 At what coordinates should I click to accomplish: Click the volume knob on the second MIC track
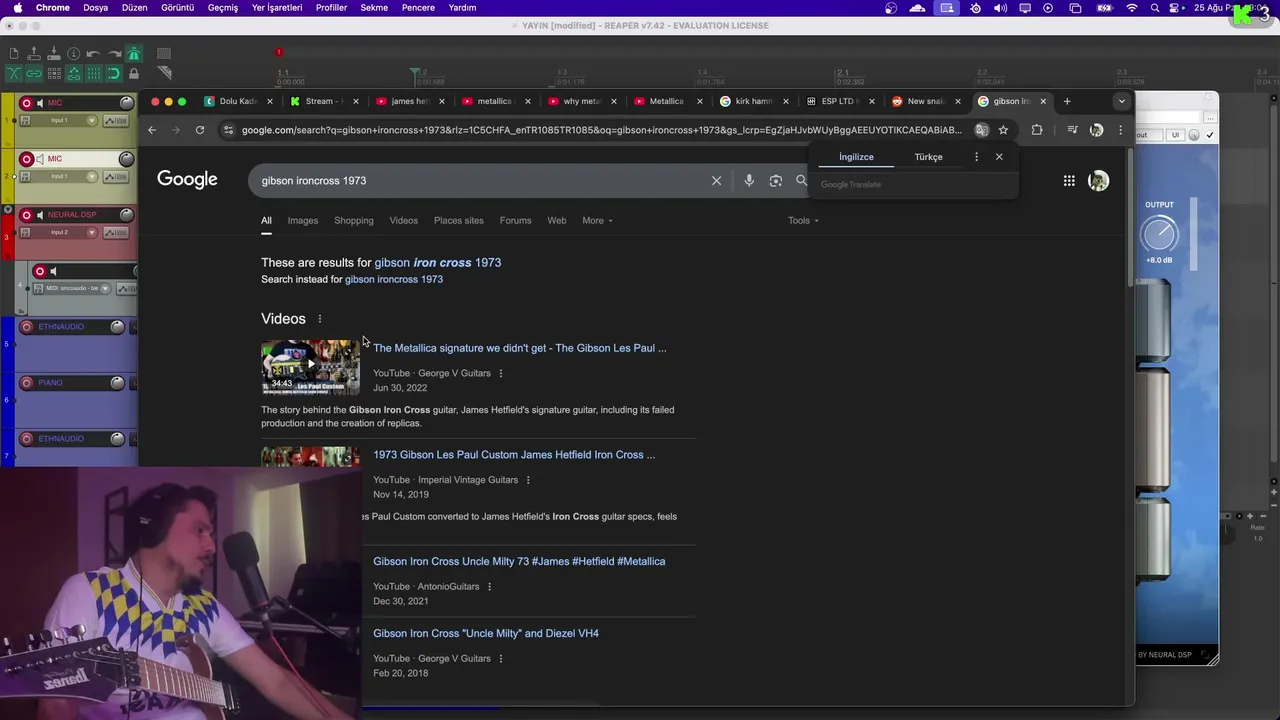click(126, 159)
